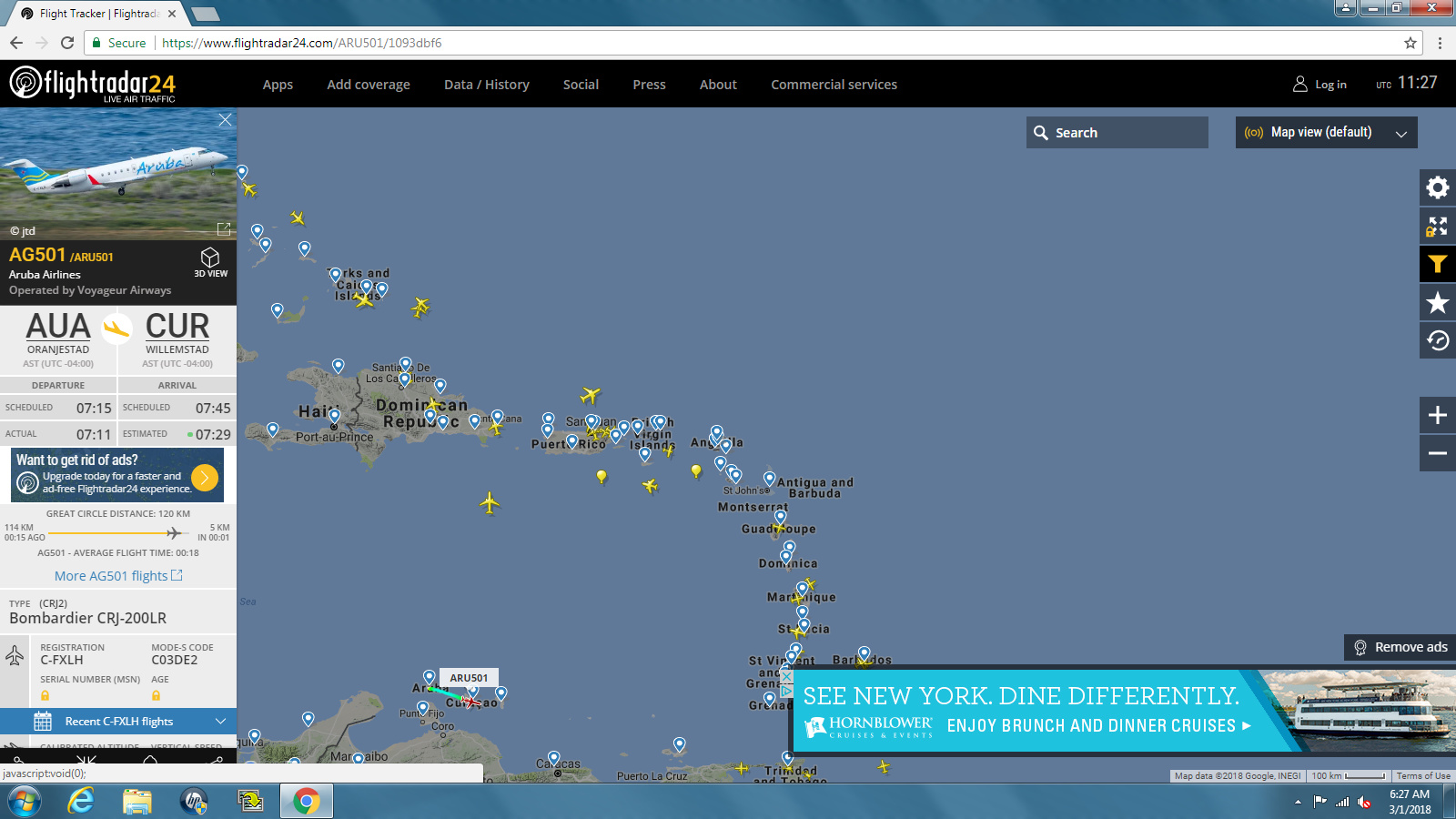This screenshot has width=1456, height=819.
Task: Open bookmarks star panel
Action: coord(1438,303)
